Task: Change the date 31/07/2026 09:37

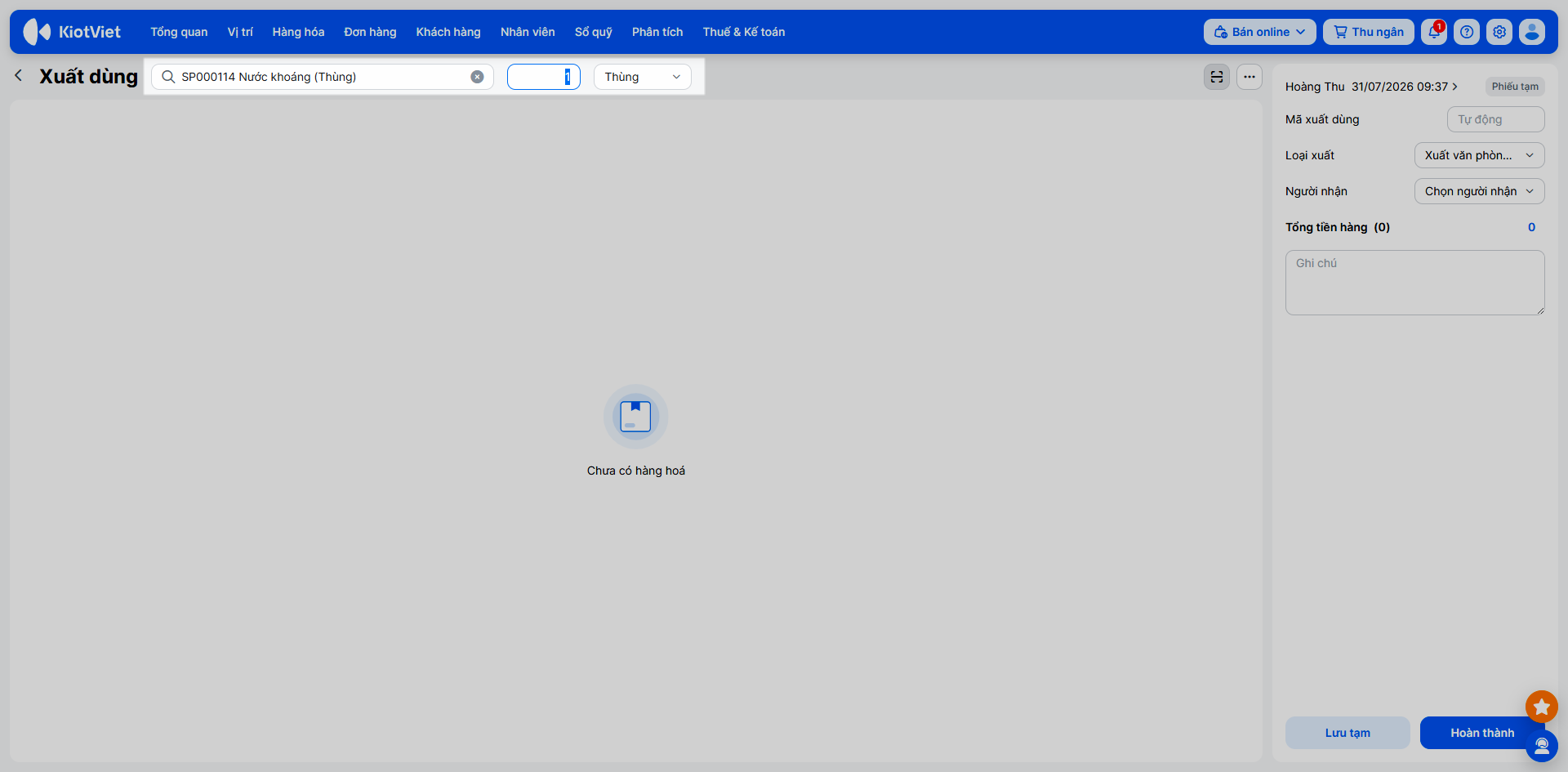Action: (1404, 87)
